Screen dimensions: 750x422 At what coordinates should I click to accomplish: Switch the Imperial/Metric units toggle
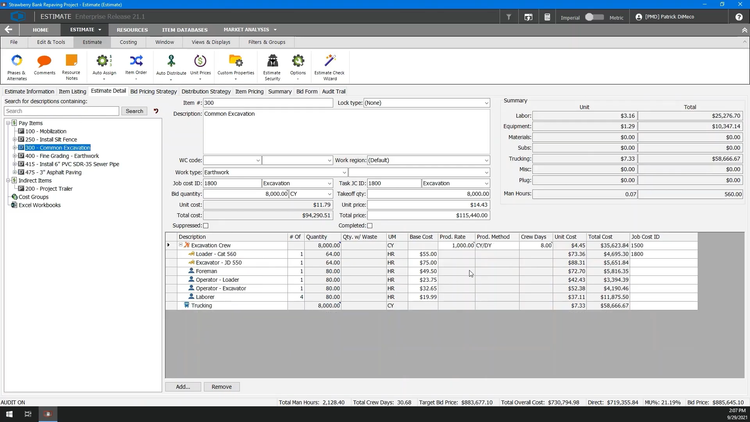click(x=594, y=17)
